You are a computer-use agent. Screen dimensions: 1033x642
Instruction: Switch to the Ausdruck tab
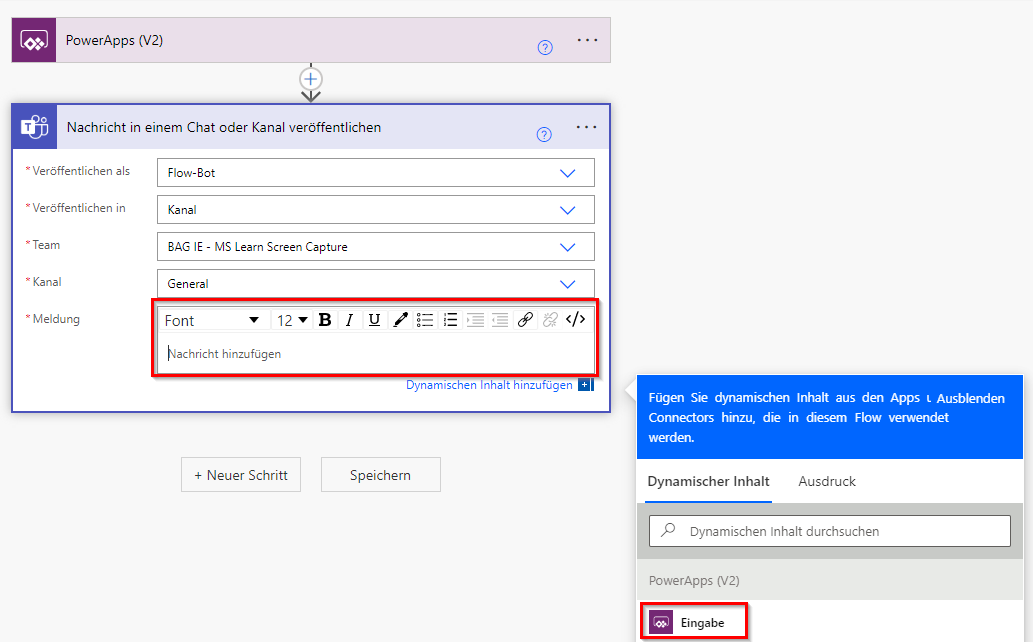(x=826, y=481)
